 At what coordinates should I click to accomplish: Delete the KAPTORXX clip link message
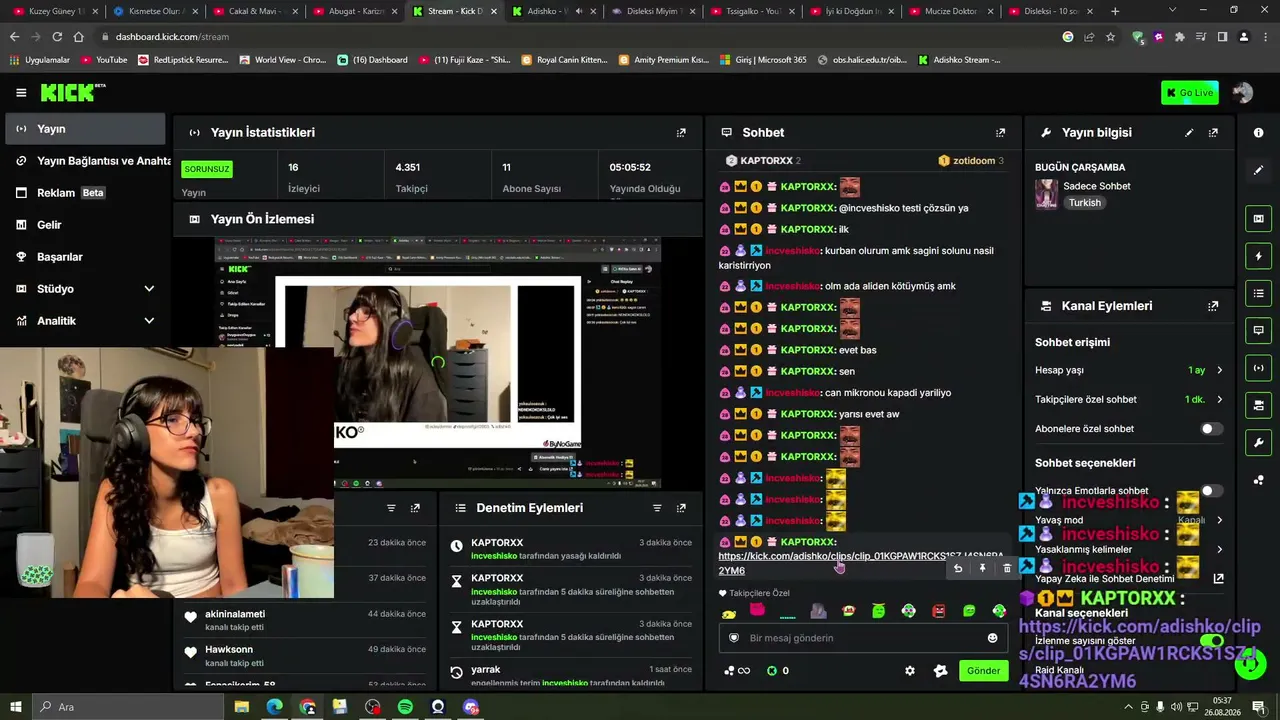point(1006,568)
